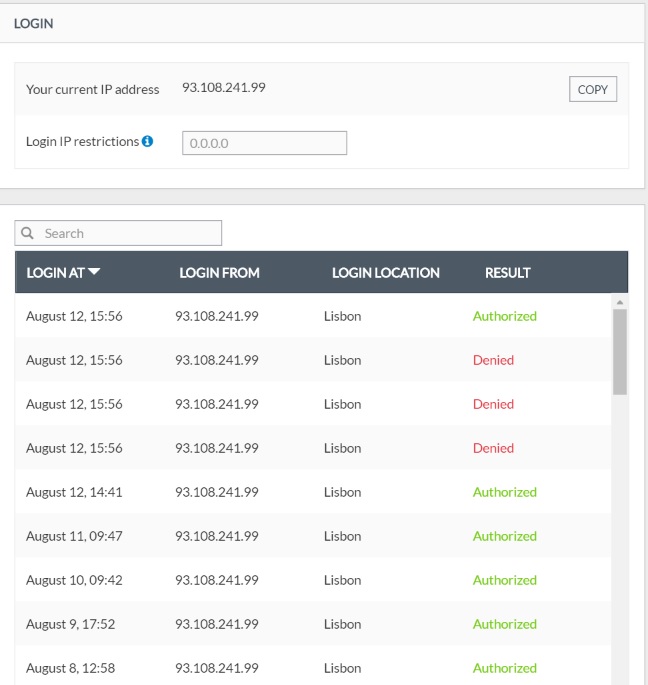Click the sort arrow next to LOGIN AT
648x685 pixels.
click(x=94, y=272)
